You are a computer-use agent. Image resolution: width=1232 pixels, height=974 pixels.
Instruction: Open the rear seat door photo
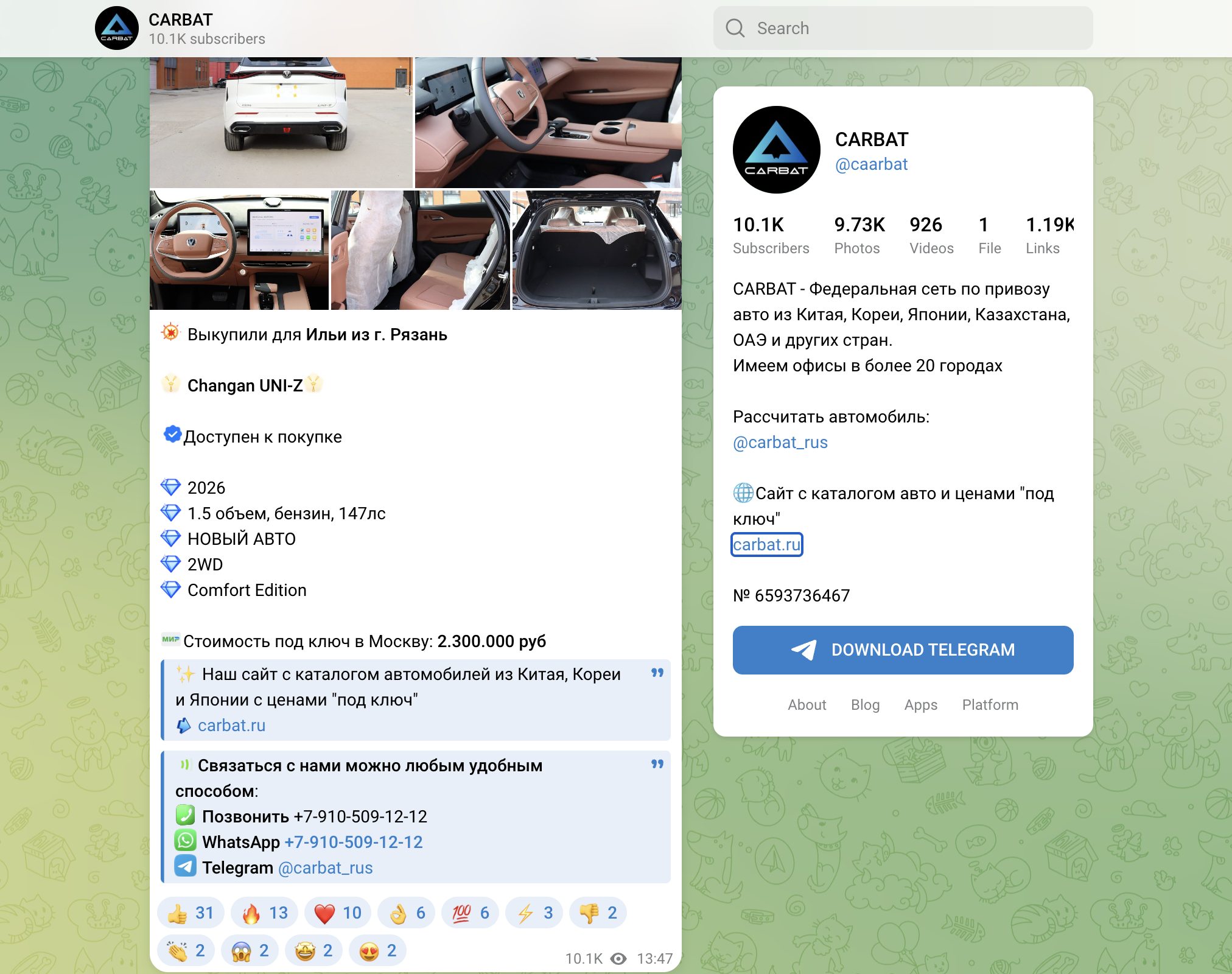point(420,250)
